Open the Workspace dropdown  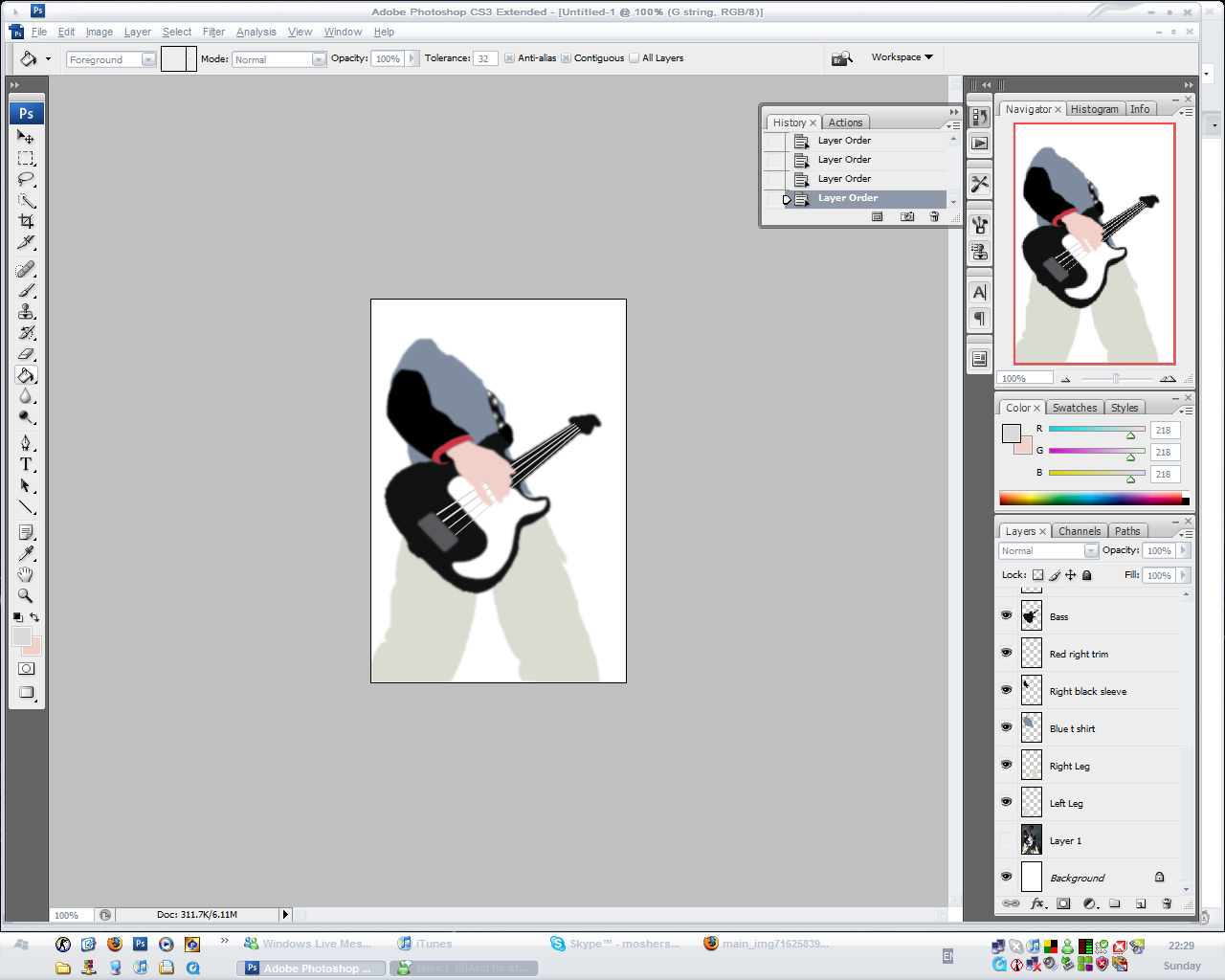pos(902,57)
